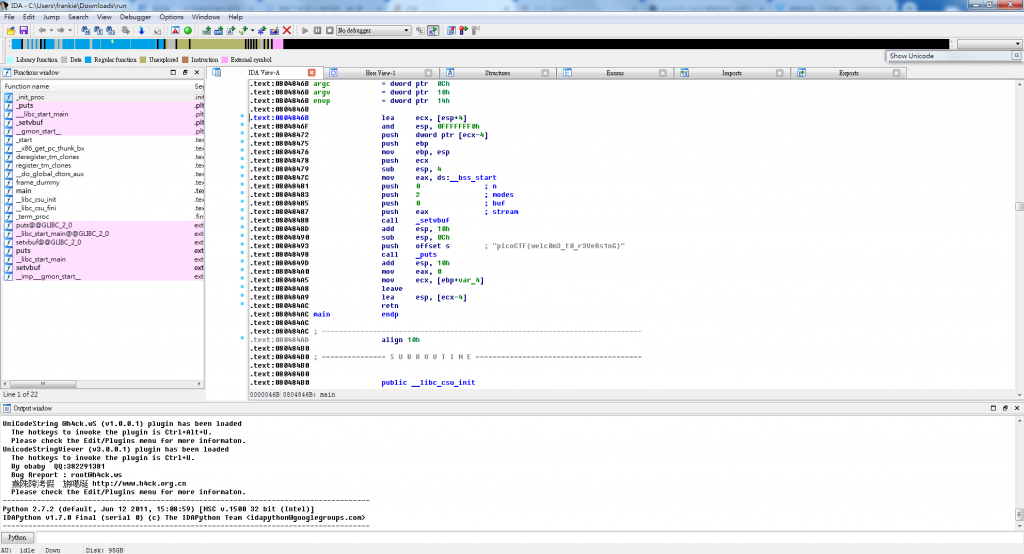Open the forward arrow history dropdown
Viewport: 1024px width, 554px height.
(x=70, y=31)
